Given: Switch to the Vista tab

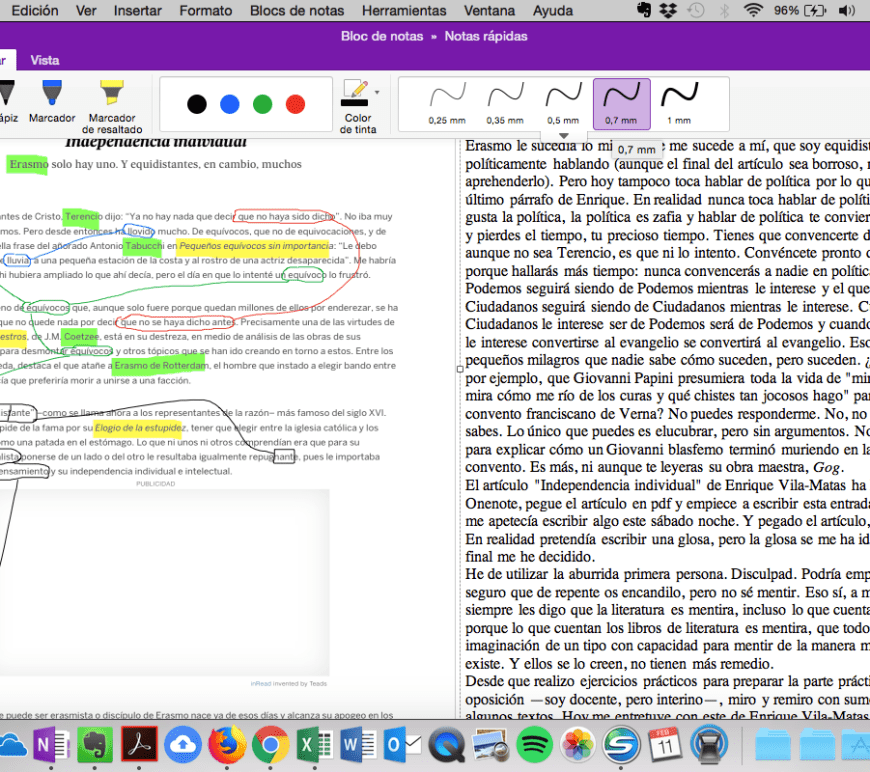Looking at the screenshot, I should click(x=45, y=60).
